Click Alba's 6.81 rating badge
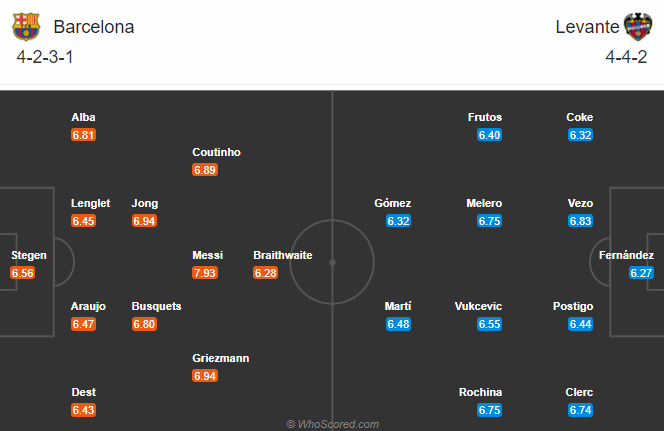The width and height of the screenshot is (664, 431). 83,135
